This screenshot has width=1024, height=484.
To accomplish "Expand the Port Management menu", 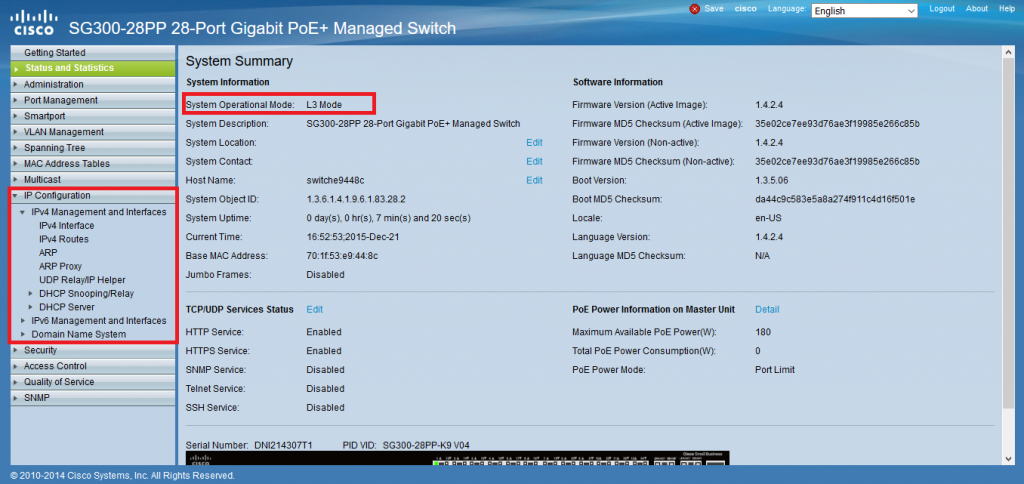I will [x=93, y=100].
